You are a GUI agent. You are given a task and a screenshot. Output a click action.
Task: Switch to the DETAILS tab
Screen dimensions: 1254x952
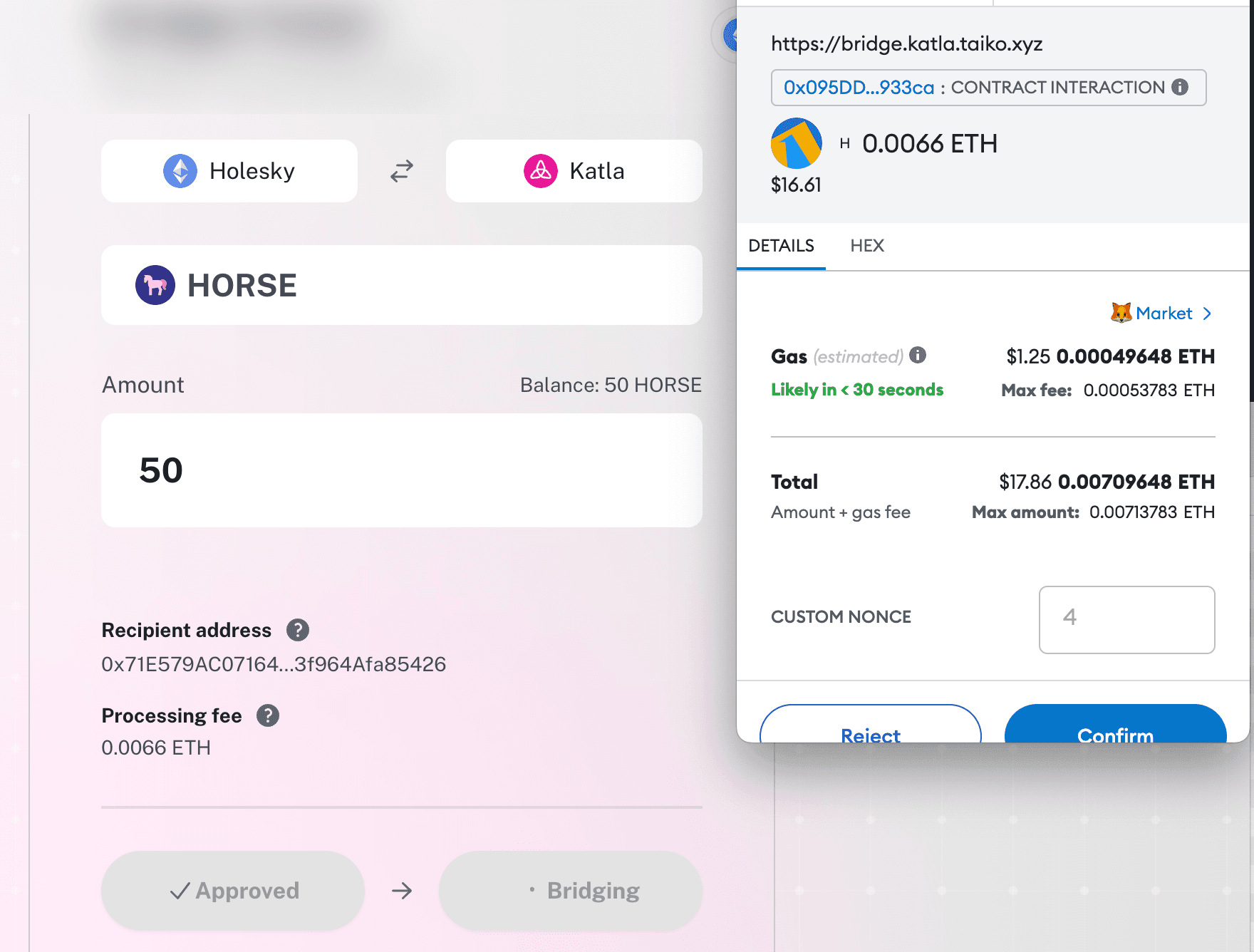click(x=781, y=246)
